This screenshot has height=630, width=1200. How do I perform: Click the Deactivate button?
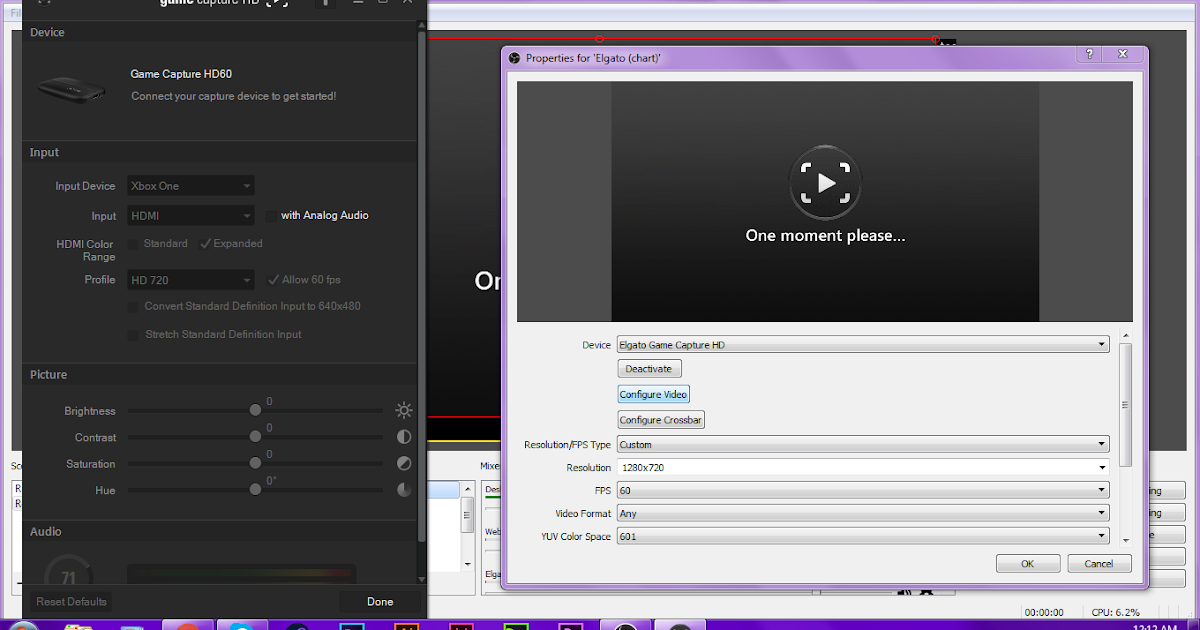[x=649, y=368]
